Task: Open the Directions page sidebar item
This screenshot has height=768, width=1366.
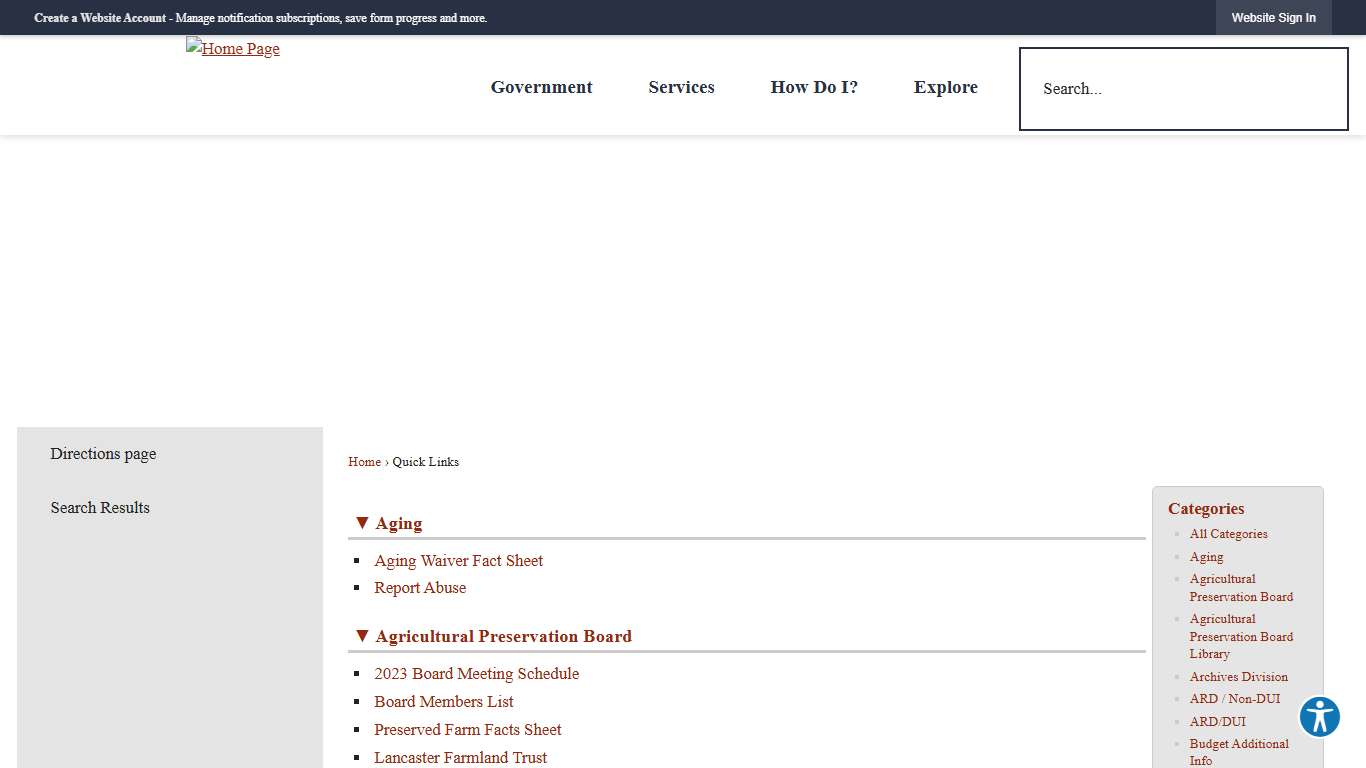Action: (103, 454)
